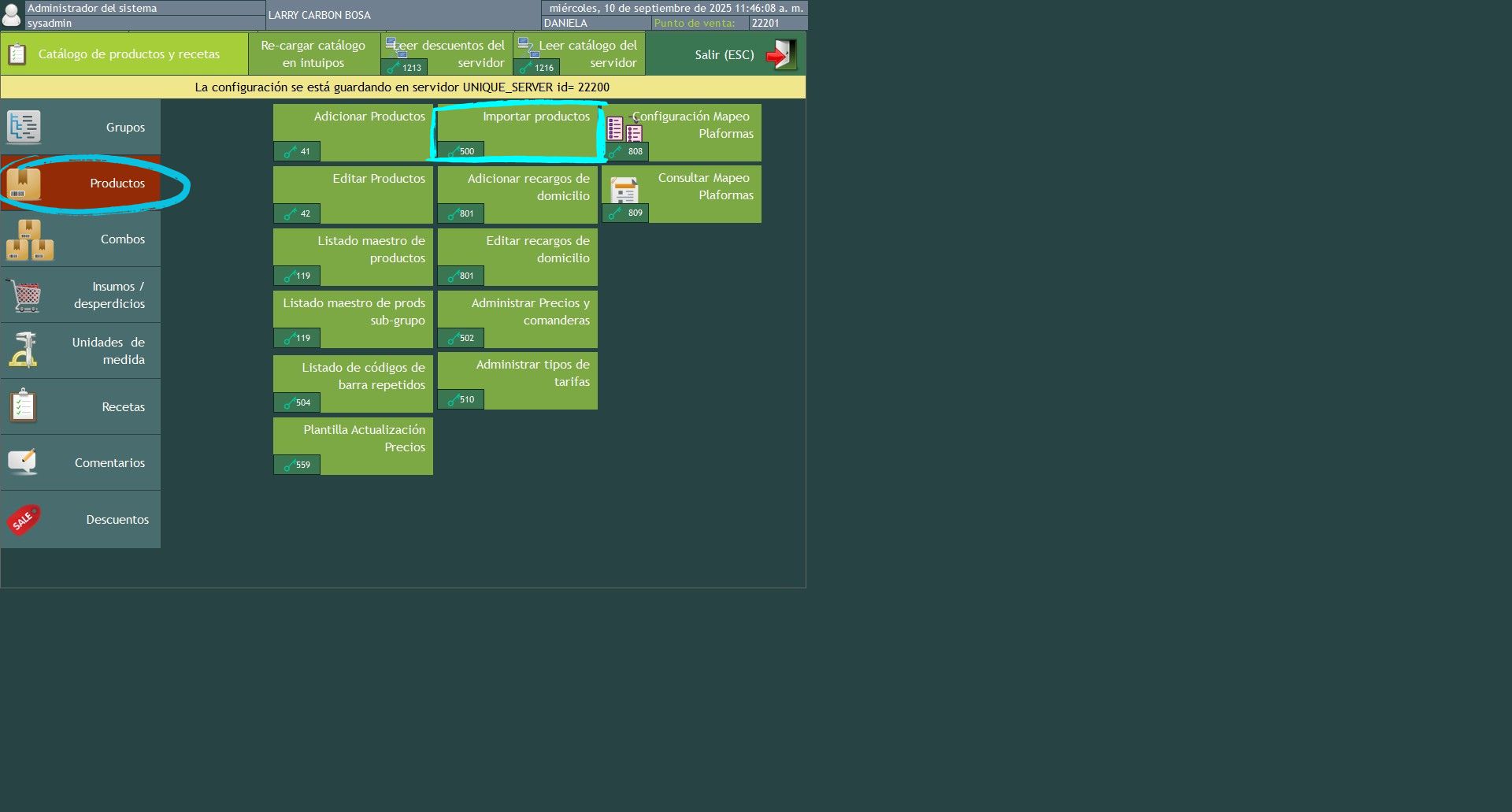This screenshot has width=1512, height=812.
Task: Click the Grupos tree list icon
Action: coord(24,127)
